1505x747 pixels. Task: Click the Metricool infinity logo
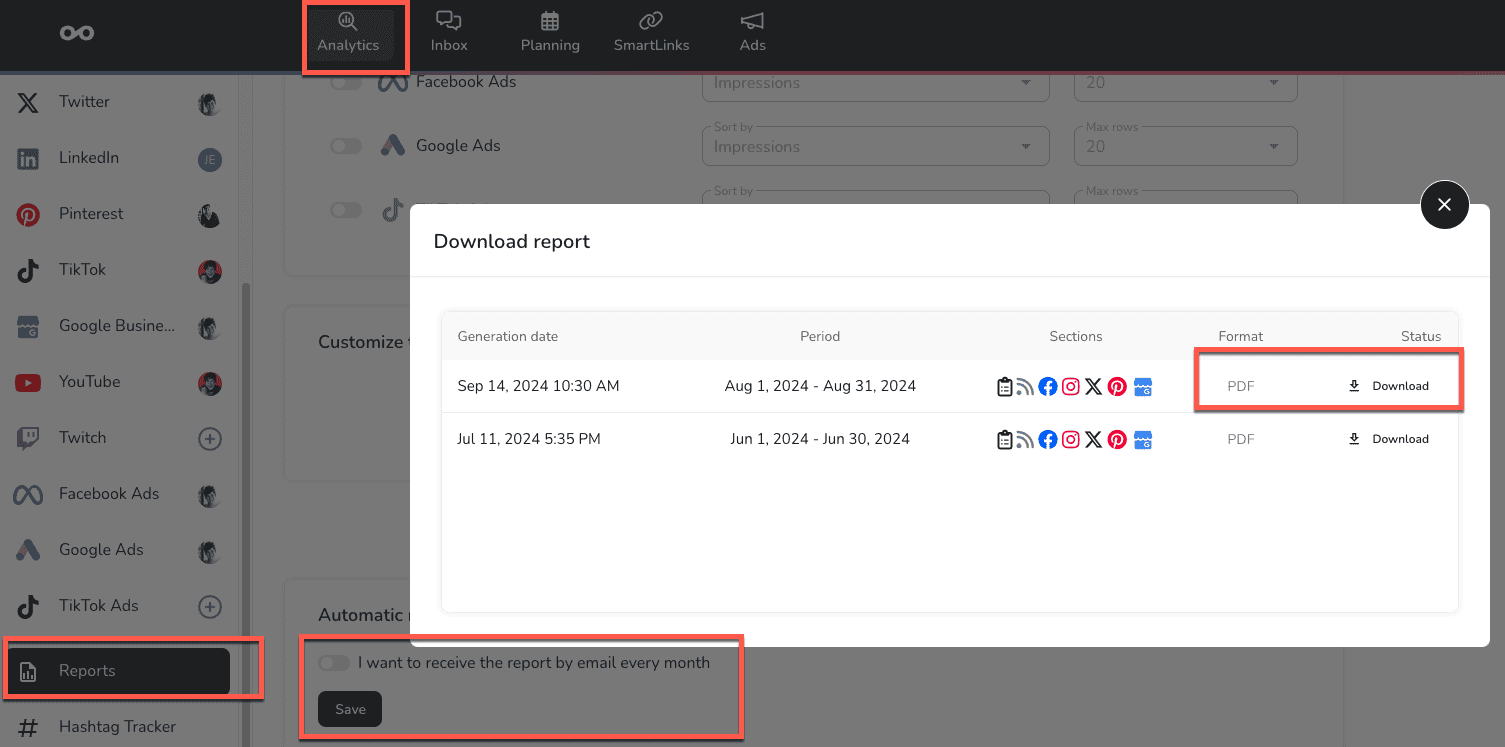coord(77,33)
